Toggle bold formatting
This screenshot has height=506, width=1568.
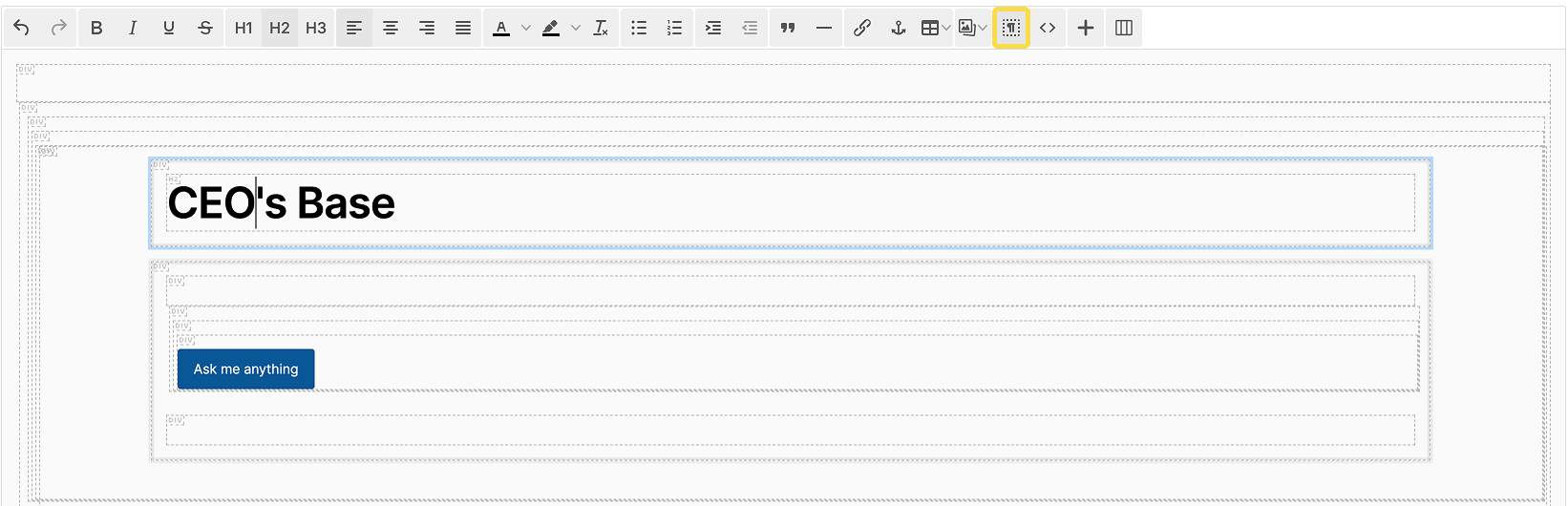click(96, 28)
